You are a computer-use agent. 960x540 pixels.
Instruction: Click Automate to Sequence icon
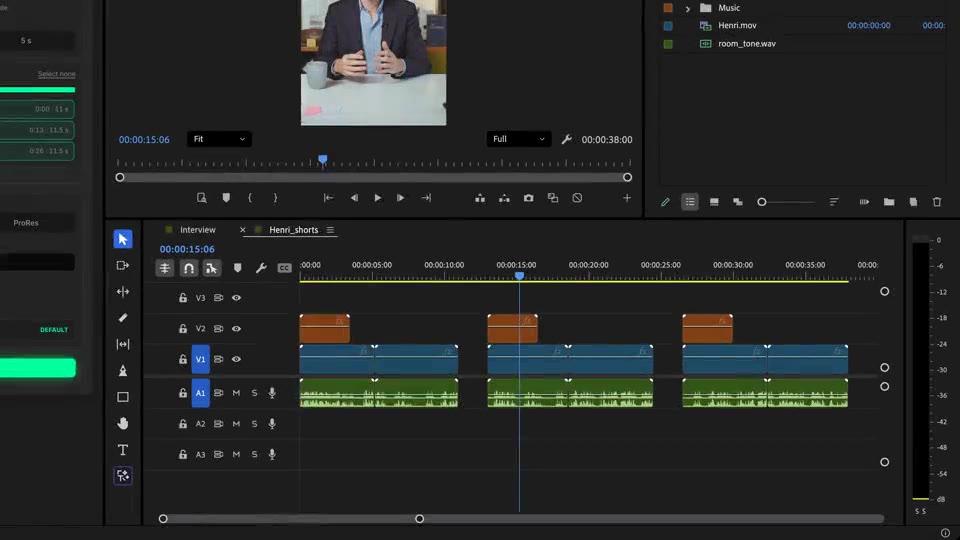click(864, 201)
